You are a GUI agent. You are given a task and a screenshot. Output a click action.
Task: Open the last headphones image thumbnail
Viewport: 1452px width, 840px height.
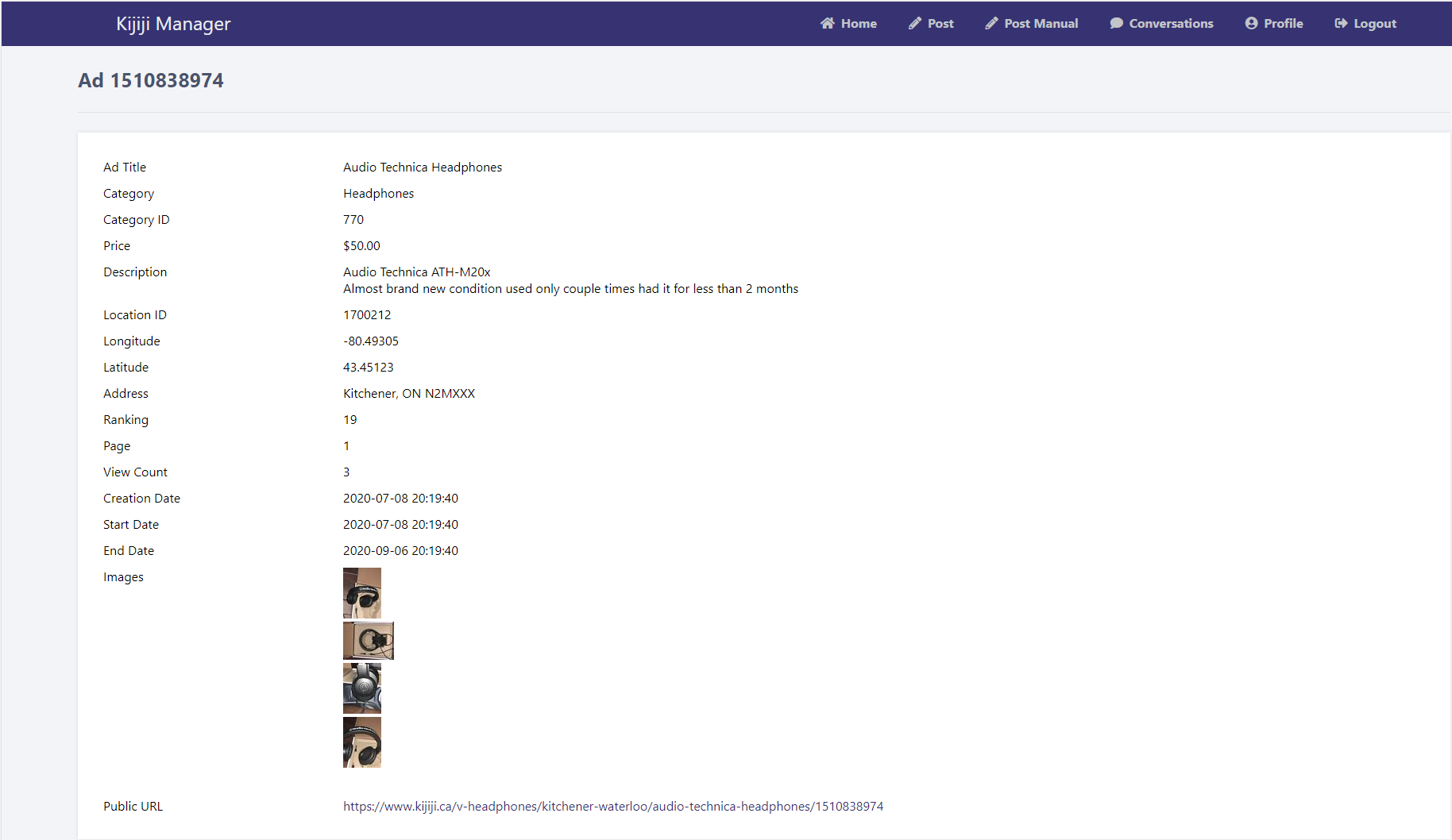pyautogui.click(x=361, y=742)
